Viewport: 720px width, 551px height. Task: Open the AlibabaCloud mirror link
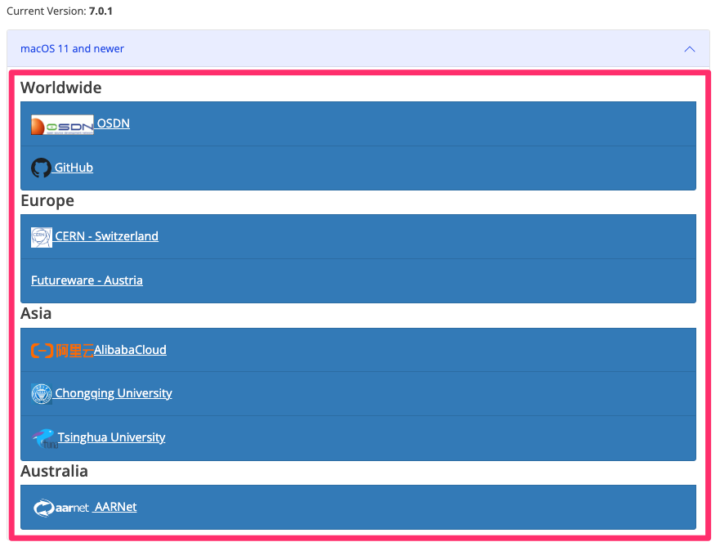[130, 350]
